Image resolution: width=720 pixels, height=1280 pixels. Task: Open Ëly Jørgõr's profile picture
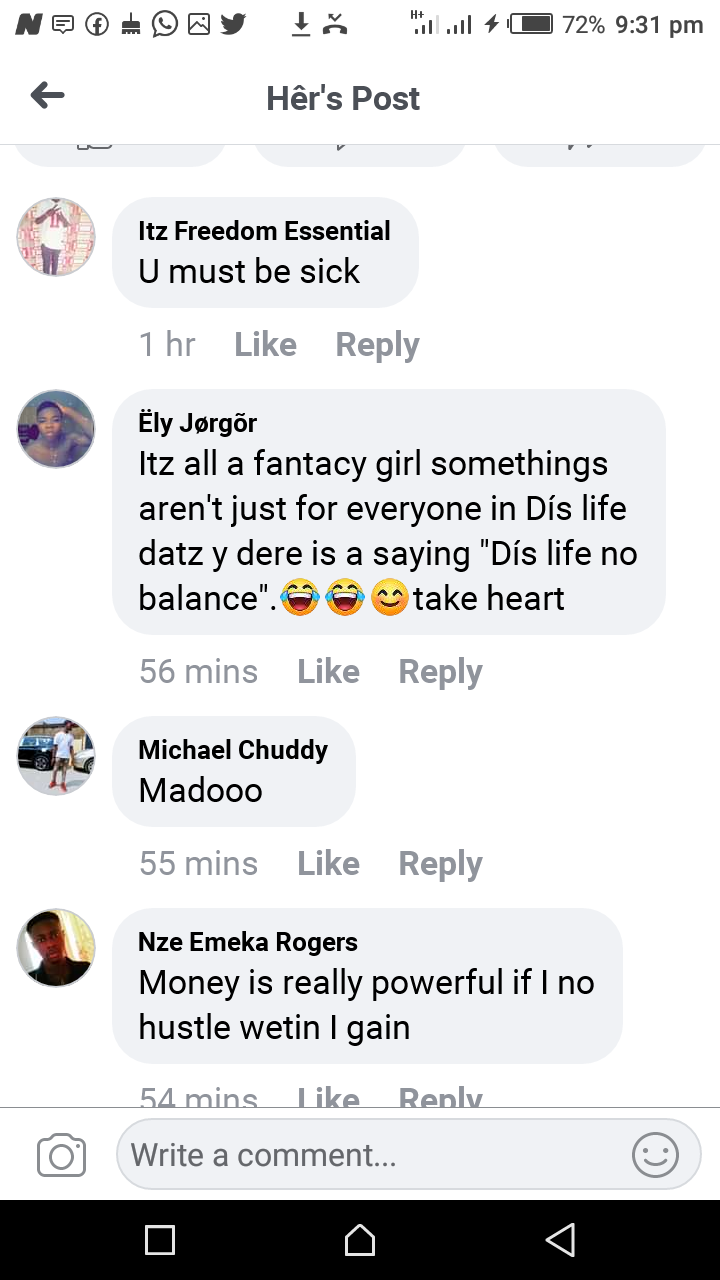(x=56, y=429)
